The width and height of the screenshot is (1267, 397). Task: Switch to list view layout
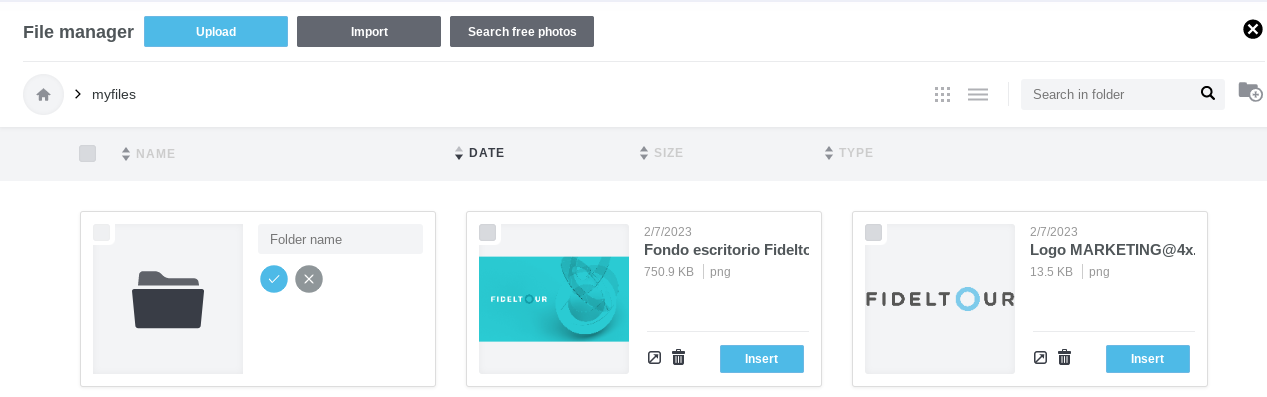click(x=978, y=95)
